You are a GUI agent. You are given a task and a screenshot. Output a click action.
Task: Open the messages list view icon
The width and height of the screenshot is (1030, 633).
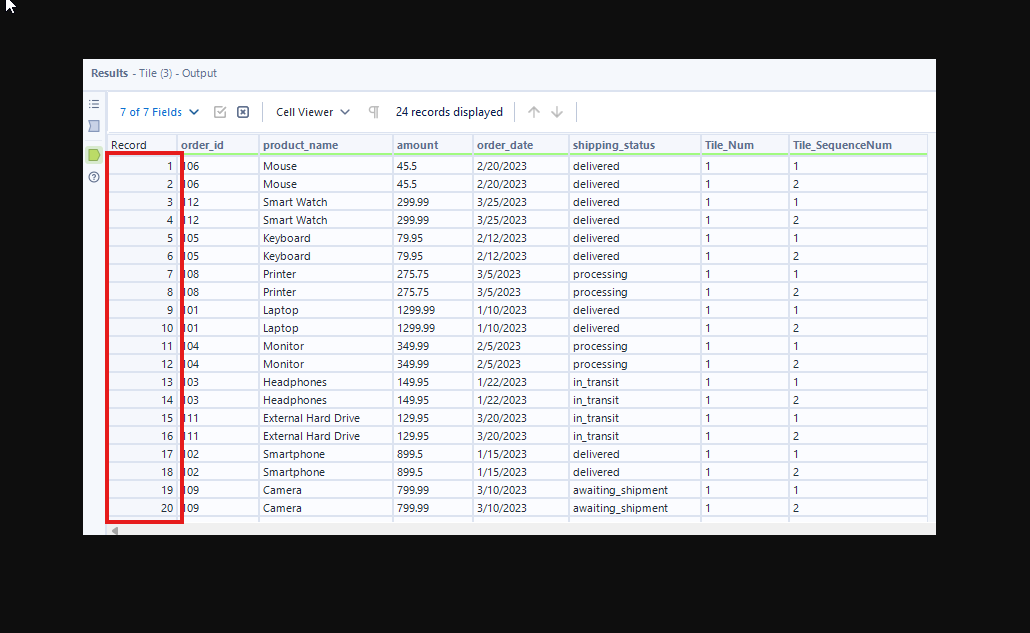94,104
